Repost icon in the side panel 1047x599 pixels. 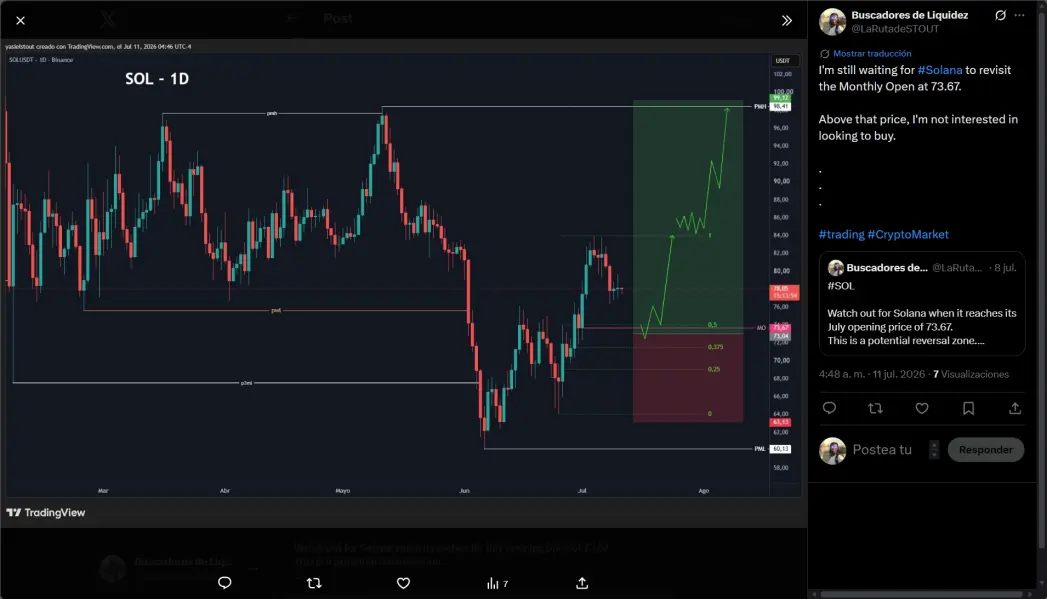pos(875,408)
